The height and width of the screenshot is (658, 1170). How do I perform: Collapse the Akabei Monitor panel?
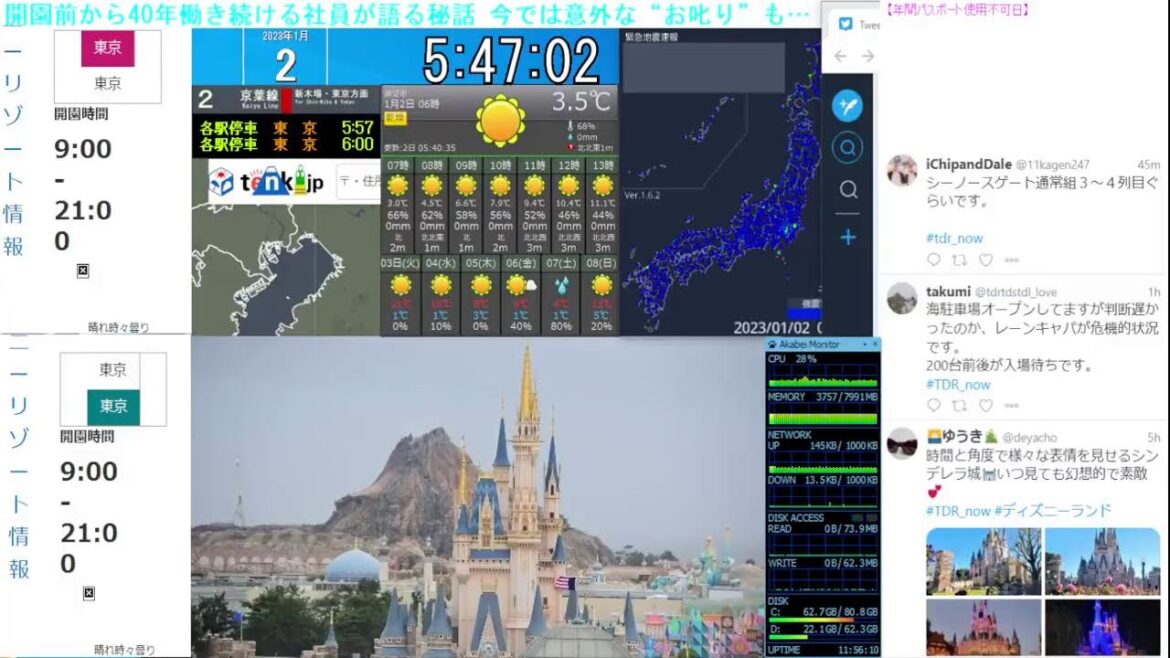coord(865,344)
